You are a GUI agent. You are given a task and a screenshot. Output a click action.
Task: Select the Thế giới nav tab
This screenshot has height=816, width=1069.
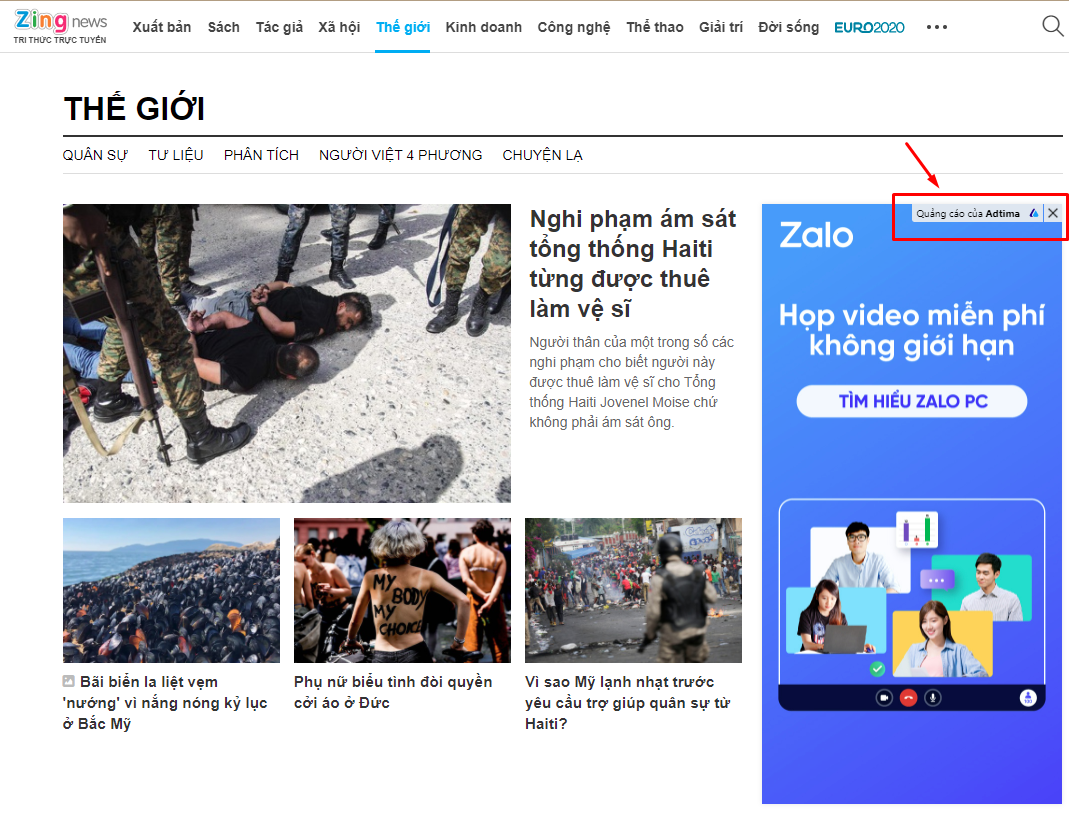pos(403,27)
